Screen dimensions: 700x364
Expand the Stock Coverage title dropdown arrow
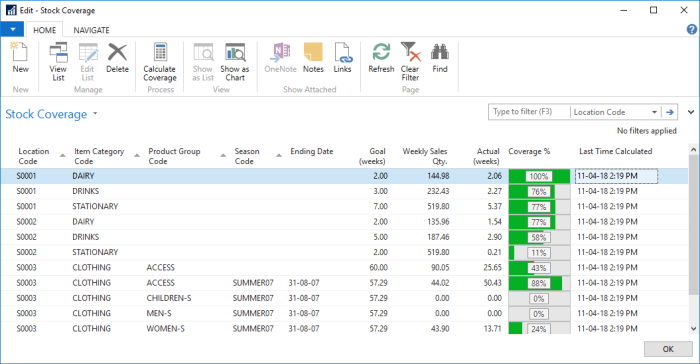pos(95,114)
